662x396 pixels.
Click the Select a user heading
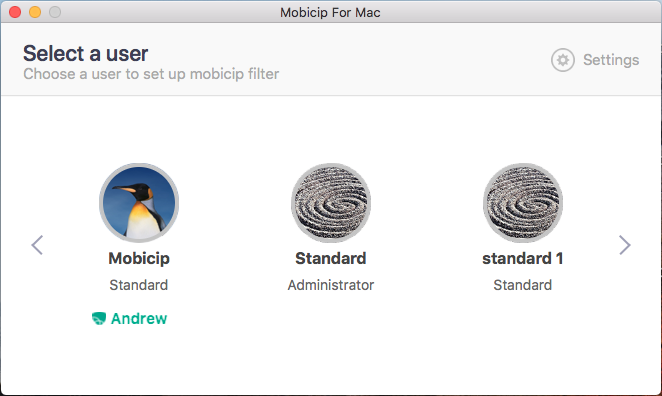85,54
